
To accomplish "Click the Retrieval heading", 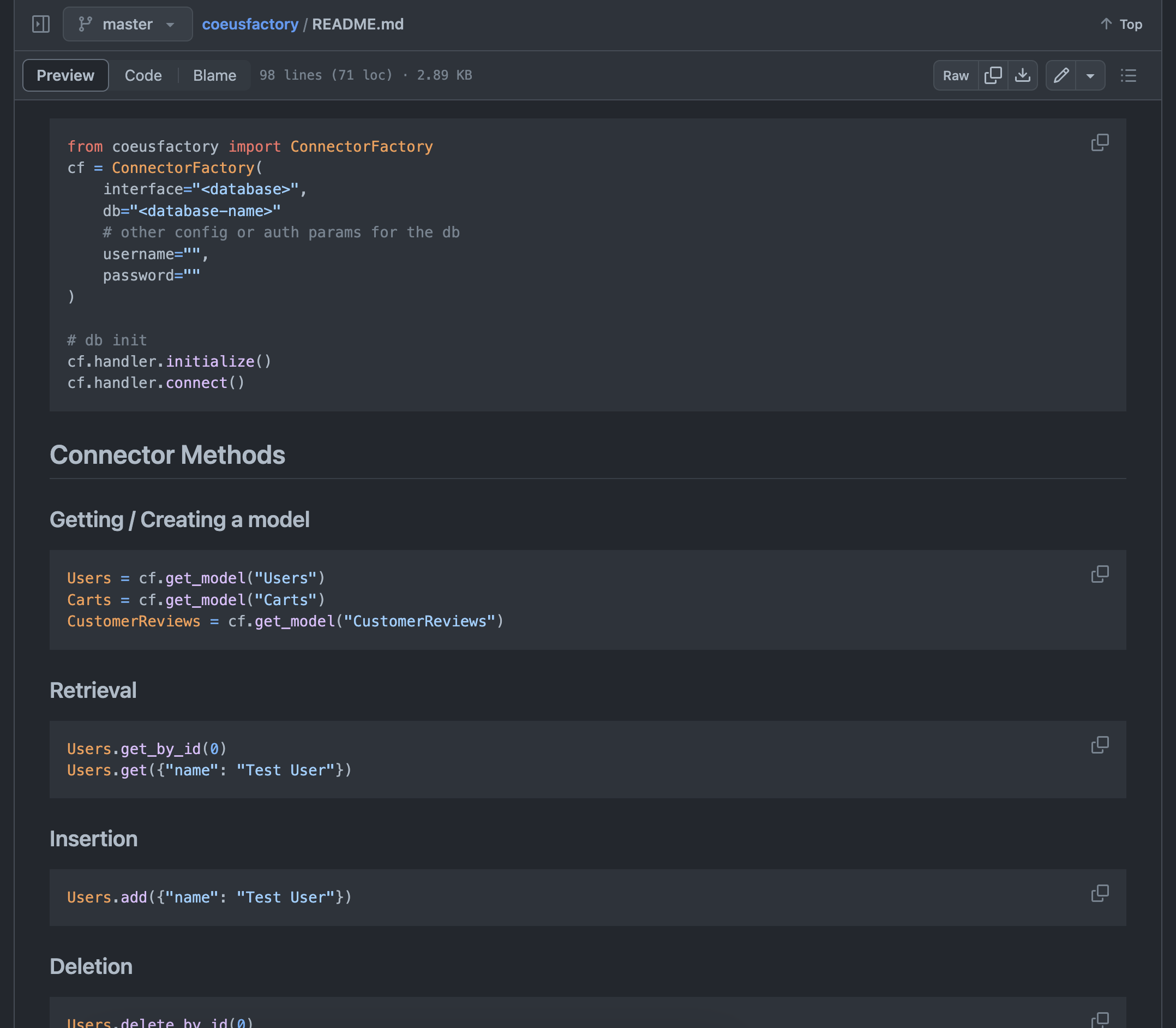I will (93, 690).
